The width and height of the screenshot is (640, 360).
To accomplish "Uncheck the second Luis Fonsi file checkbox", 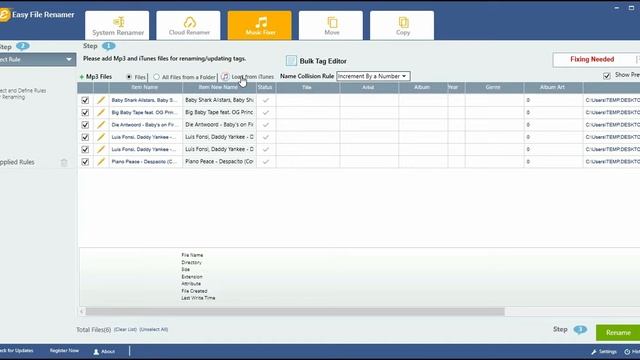I will [85, 149].
